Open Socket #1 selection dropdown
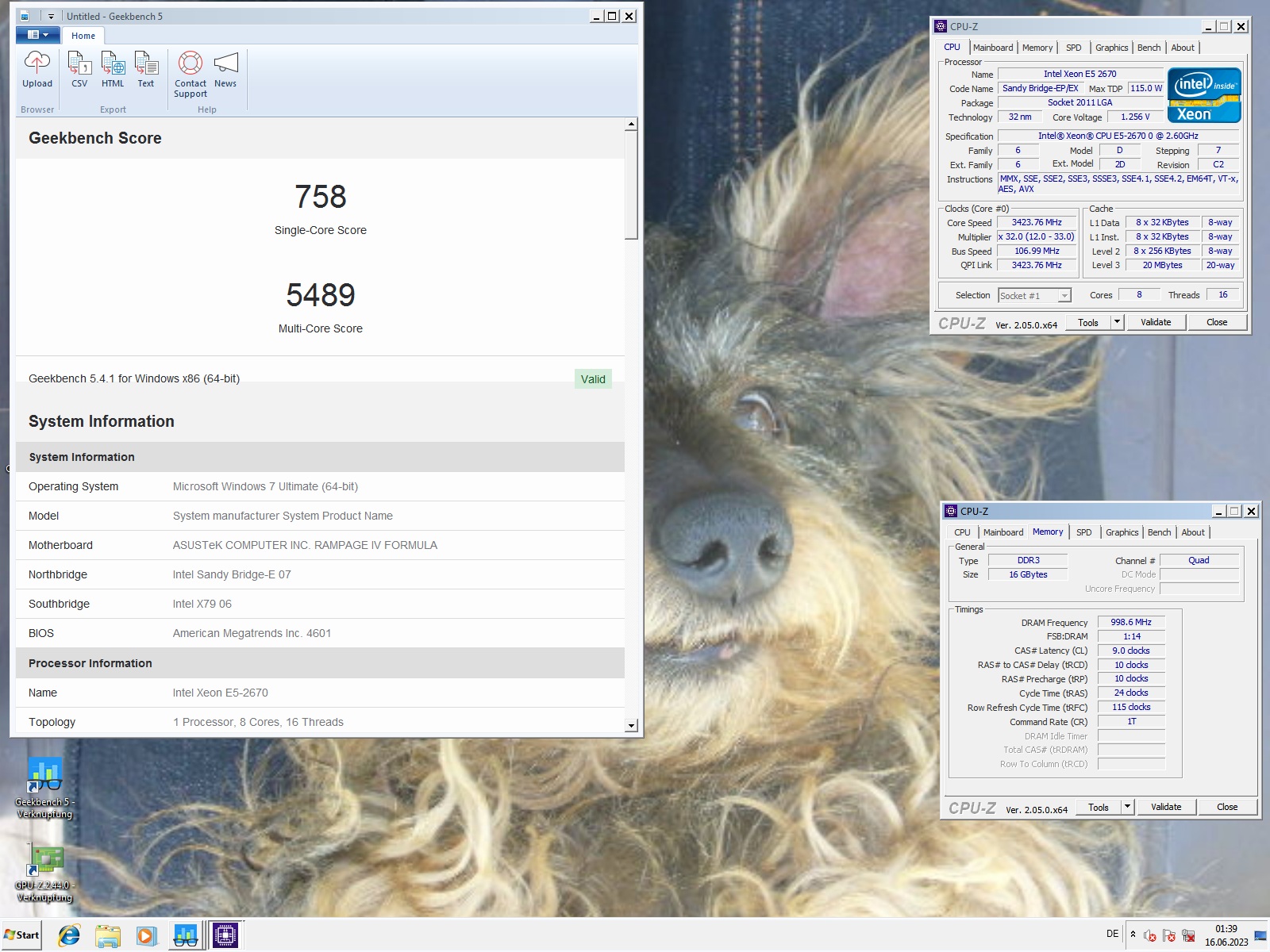The width and height of the screenshot is (1270, 952). coord(1035,295)
